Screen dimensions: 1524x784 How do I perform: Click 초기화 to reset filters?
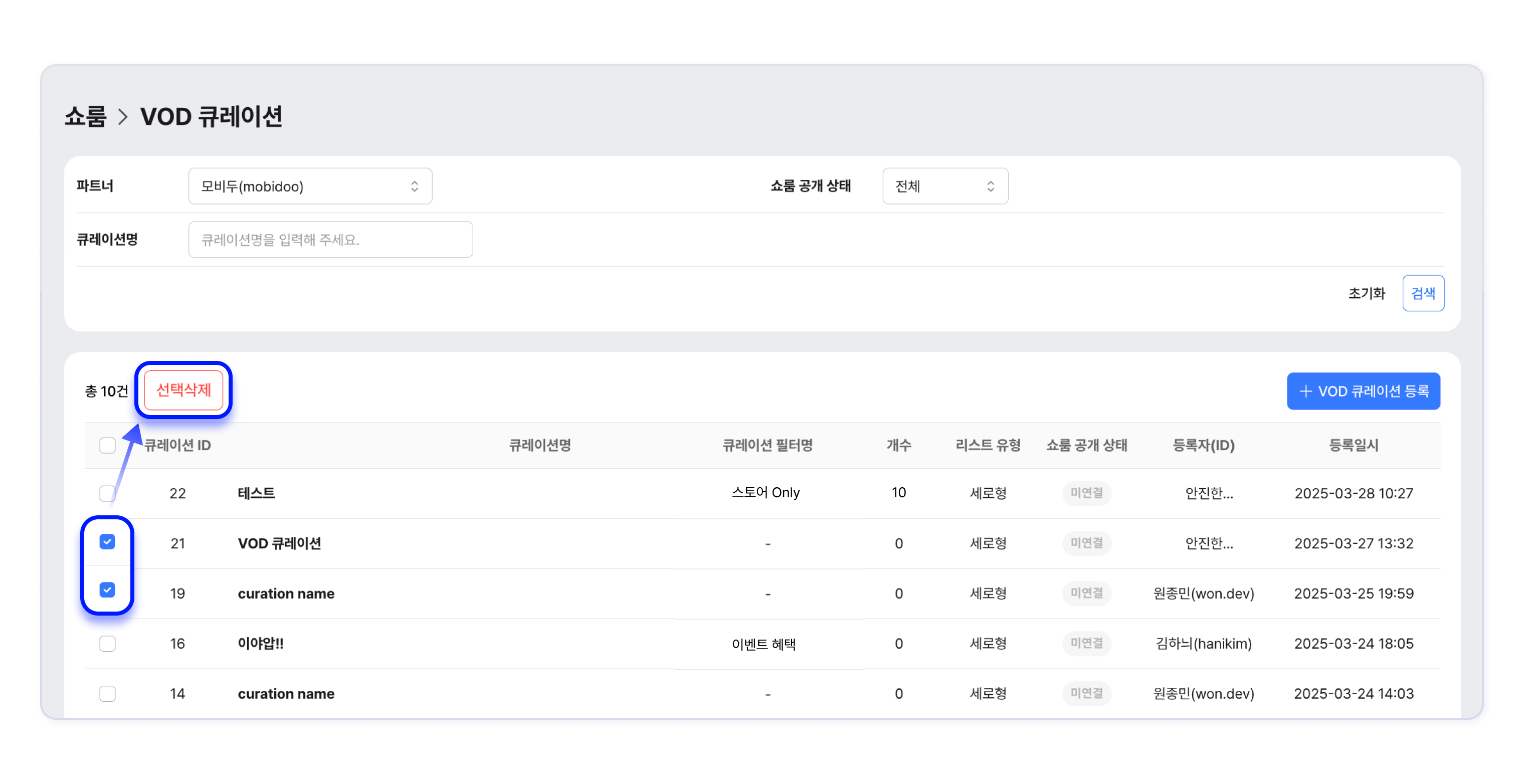(1366, 293)
